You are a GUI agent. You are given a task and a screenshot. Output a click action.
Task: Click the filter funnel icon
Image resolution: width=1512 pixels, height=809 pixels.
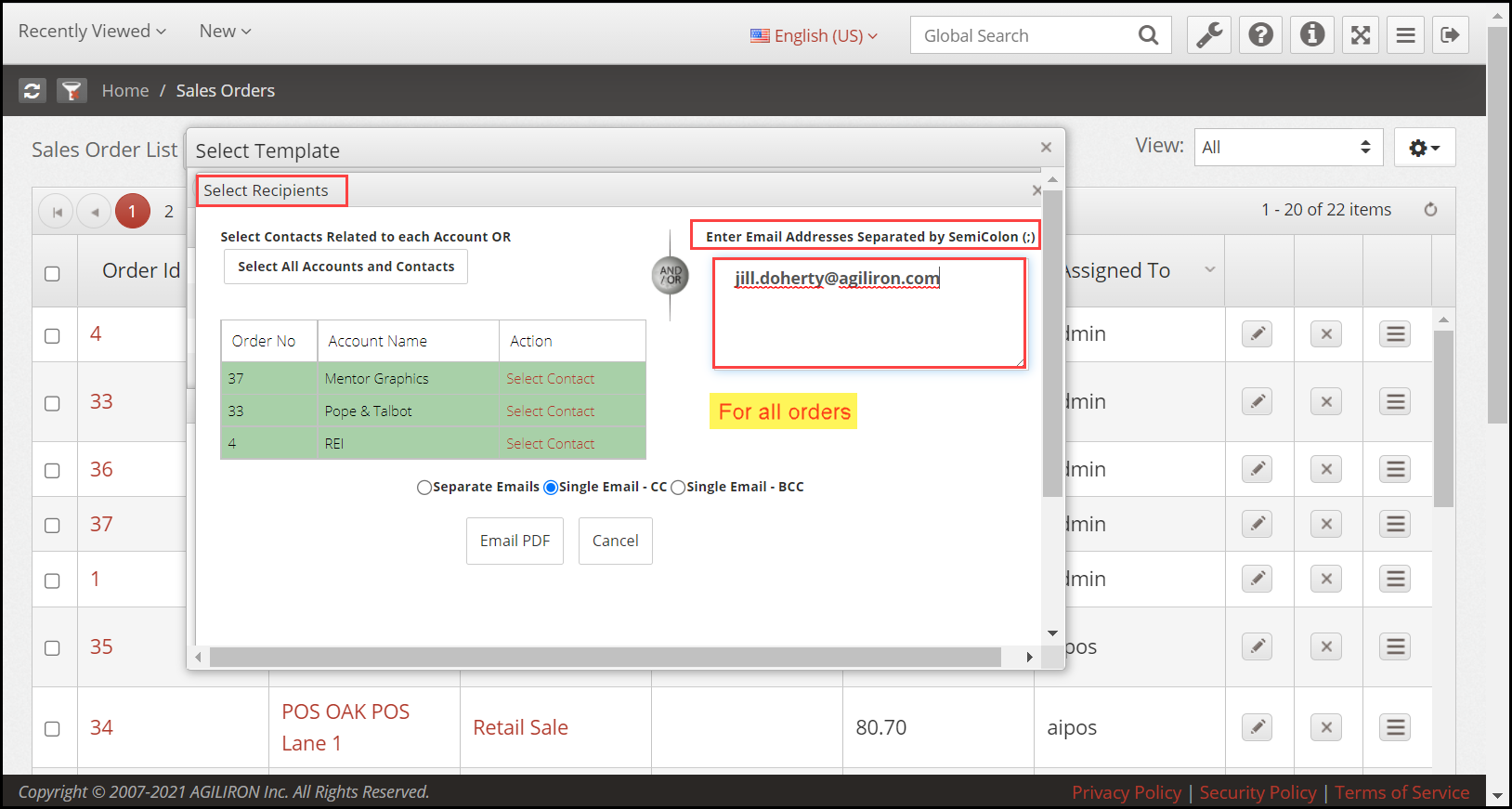point(72,90)
